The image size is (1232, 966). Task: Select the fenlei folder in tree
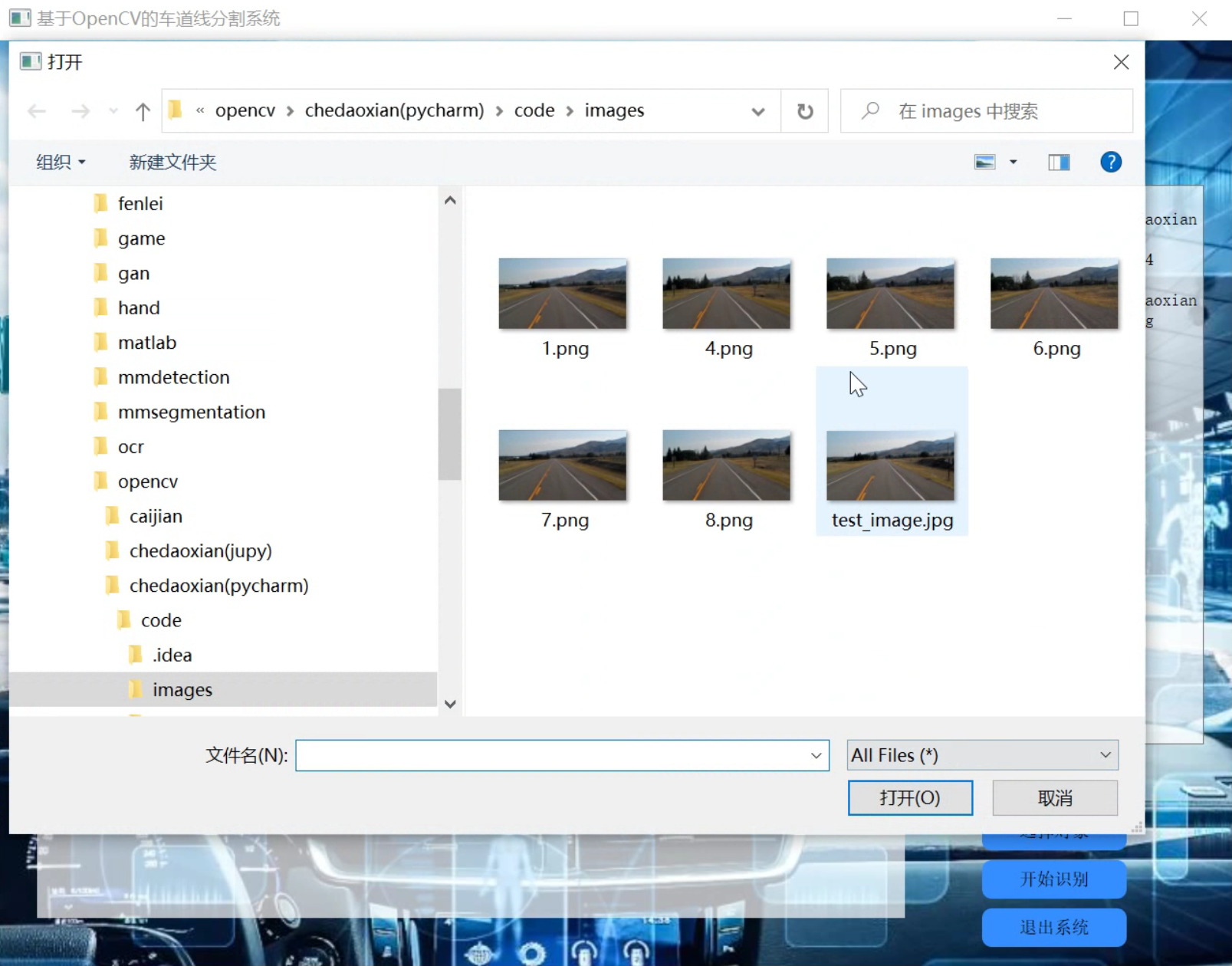140,203
